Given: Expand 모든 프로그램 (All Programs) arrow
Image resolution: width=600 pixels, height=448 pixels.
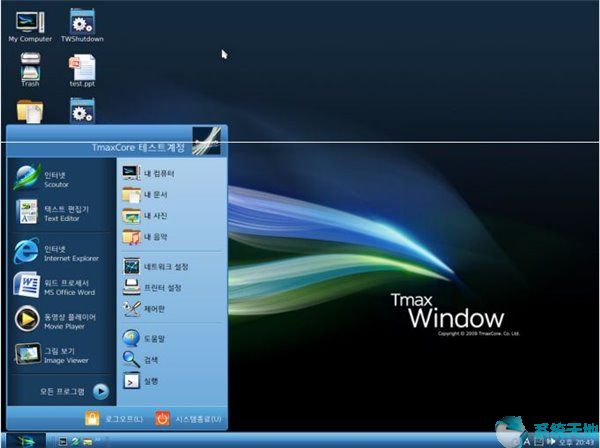Looking at the screenshot, I should point(101,391).
